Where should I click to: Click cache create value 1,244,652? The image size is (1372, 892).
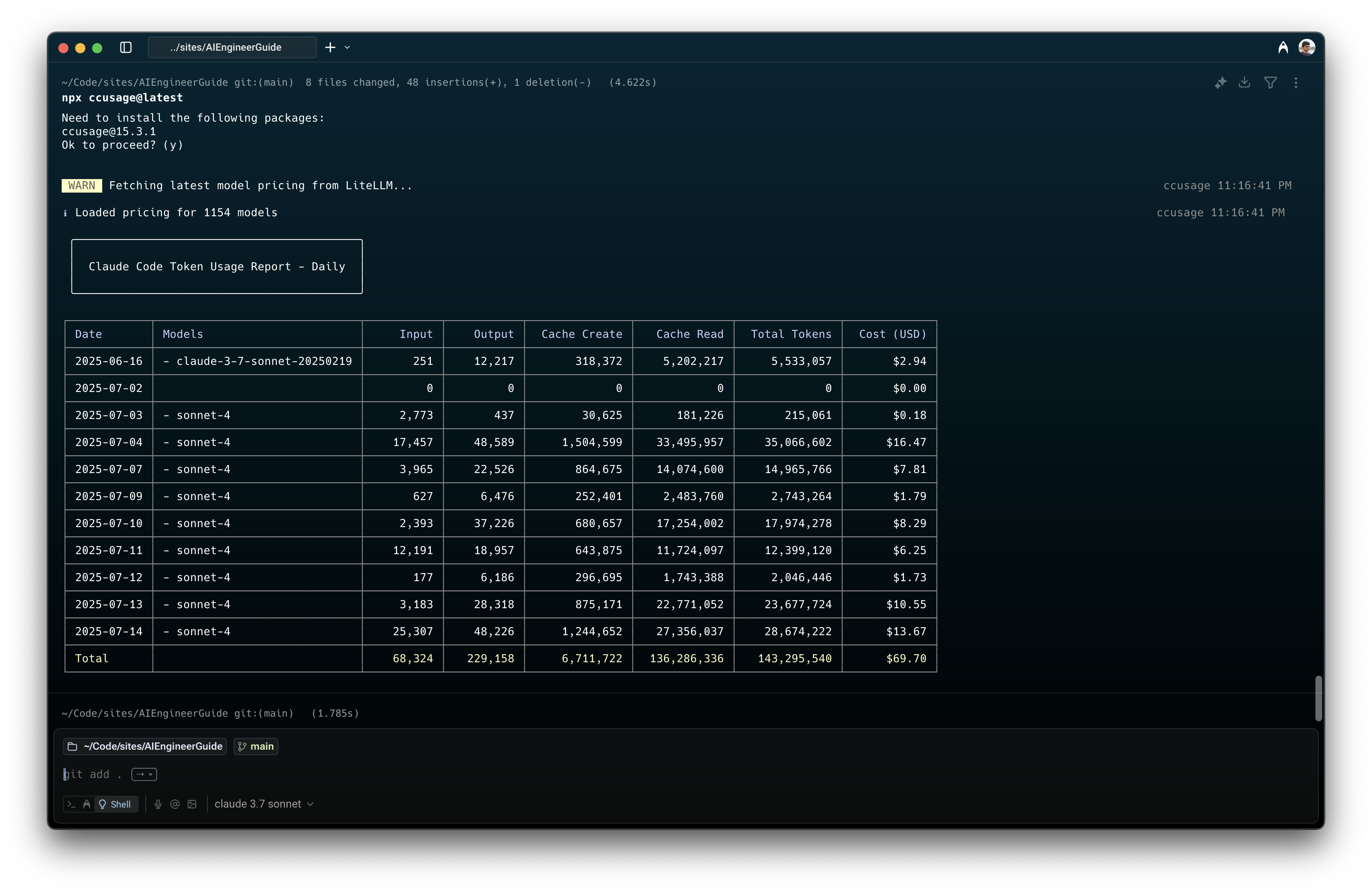[592, 631]
